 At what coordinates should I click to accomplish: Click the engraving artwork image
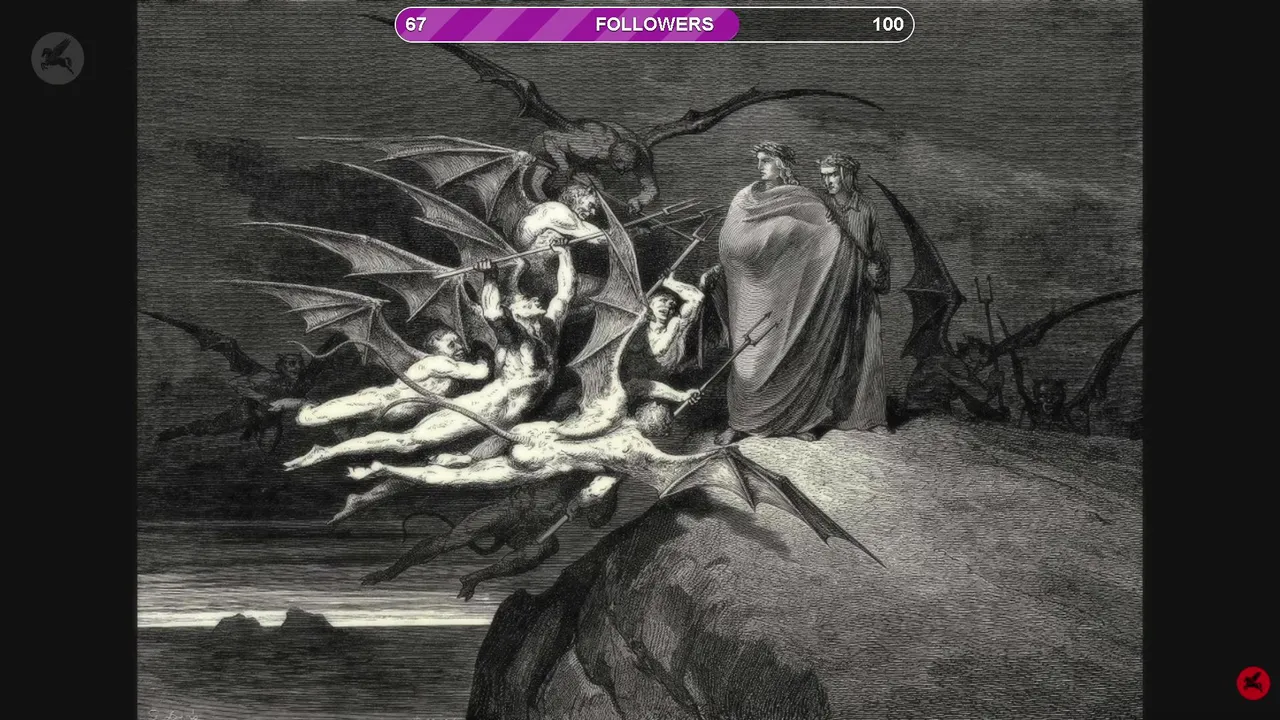coord(640,360)
